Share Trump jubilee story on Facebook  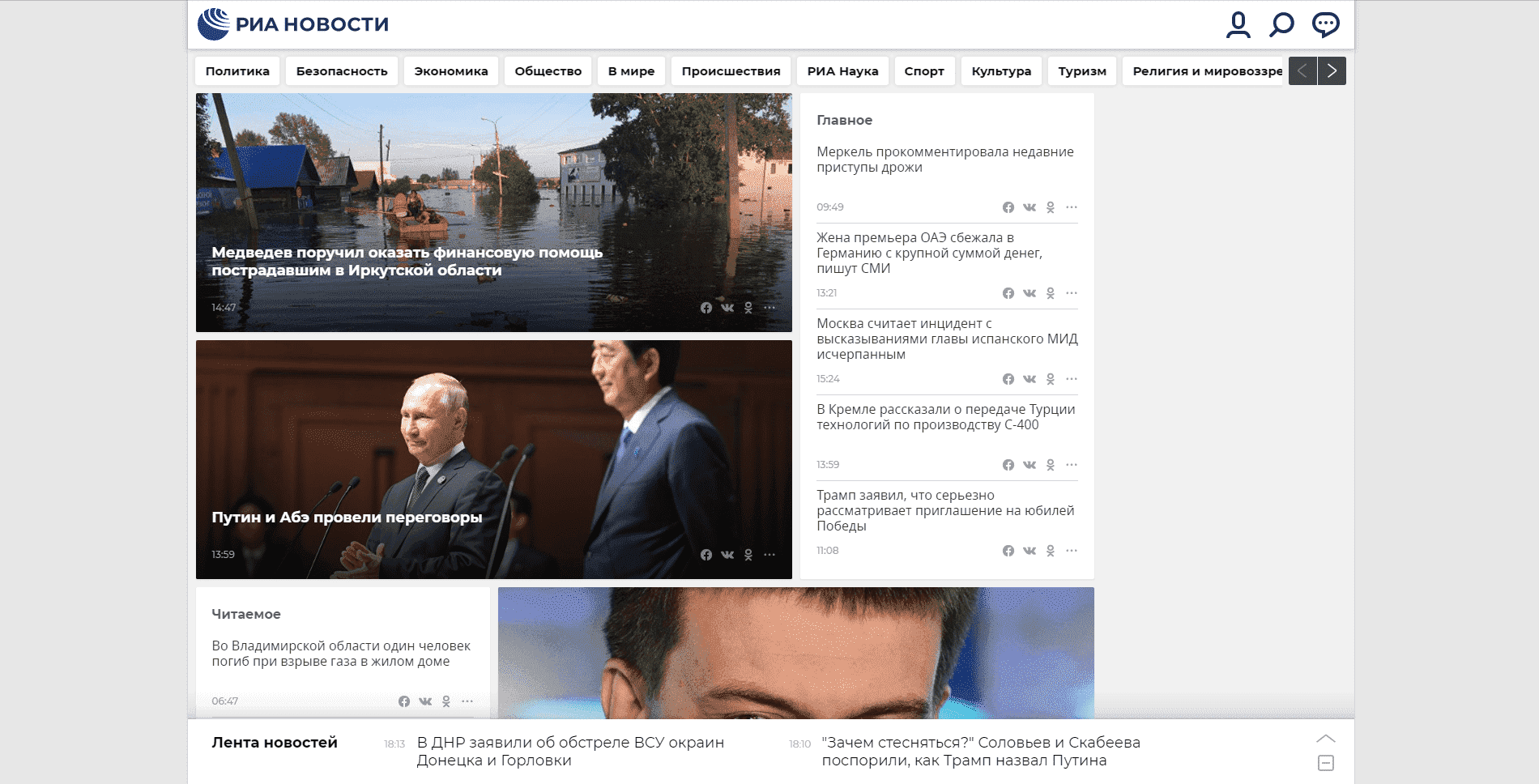tap(1008, 551)
